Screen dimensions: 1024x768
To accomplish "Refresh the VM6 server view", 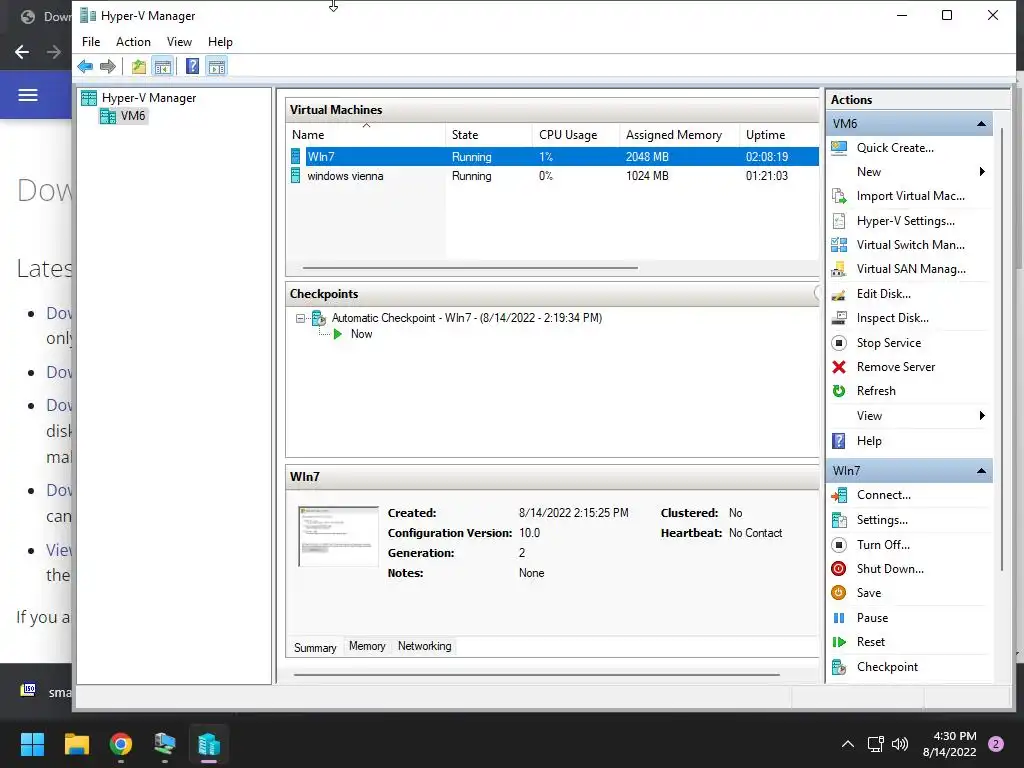I will pyautogui.click(x=876, y=391).
